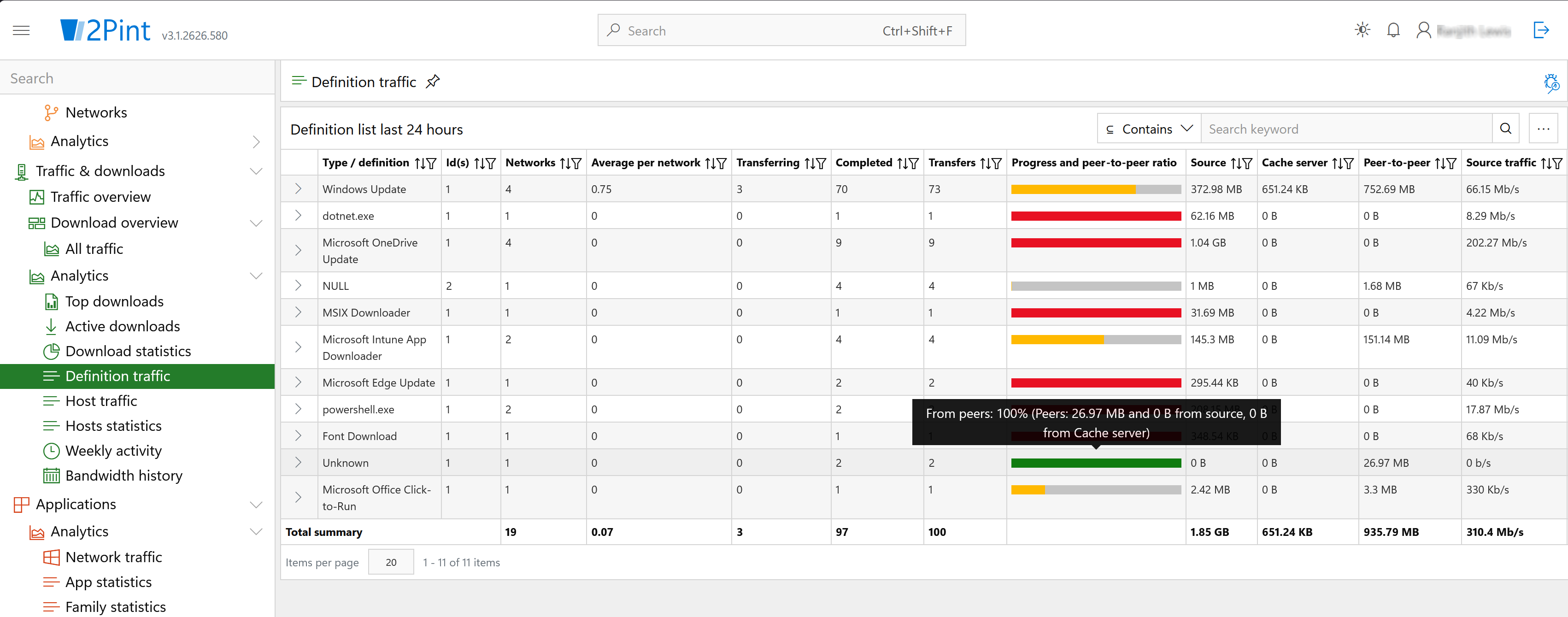Click the Search keyword field

[1346, 129]
